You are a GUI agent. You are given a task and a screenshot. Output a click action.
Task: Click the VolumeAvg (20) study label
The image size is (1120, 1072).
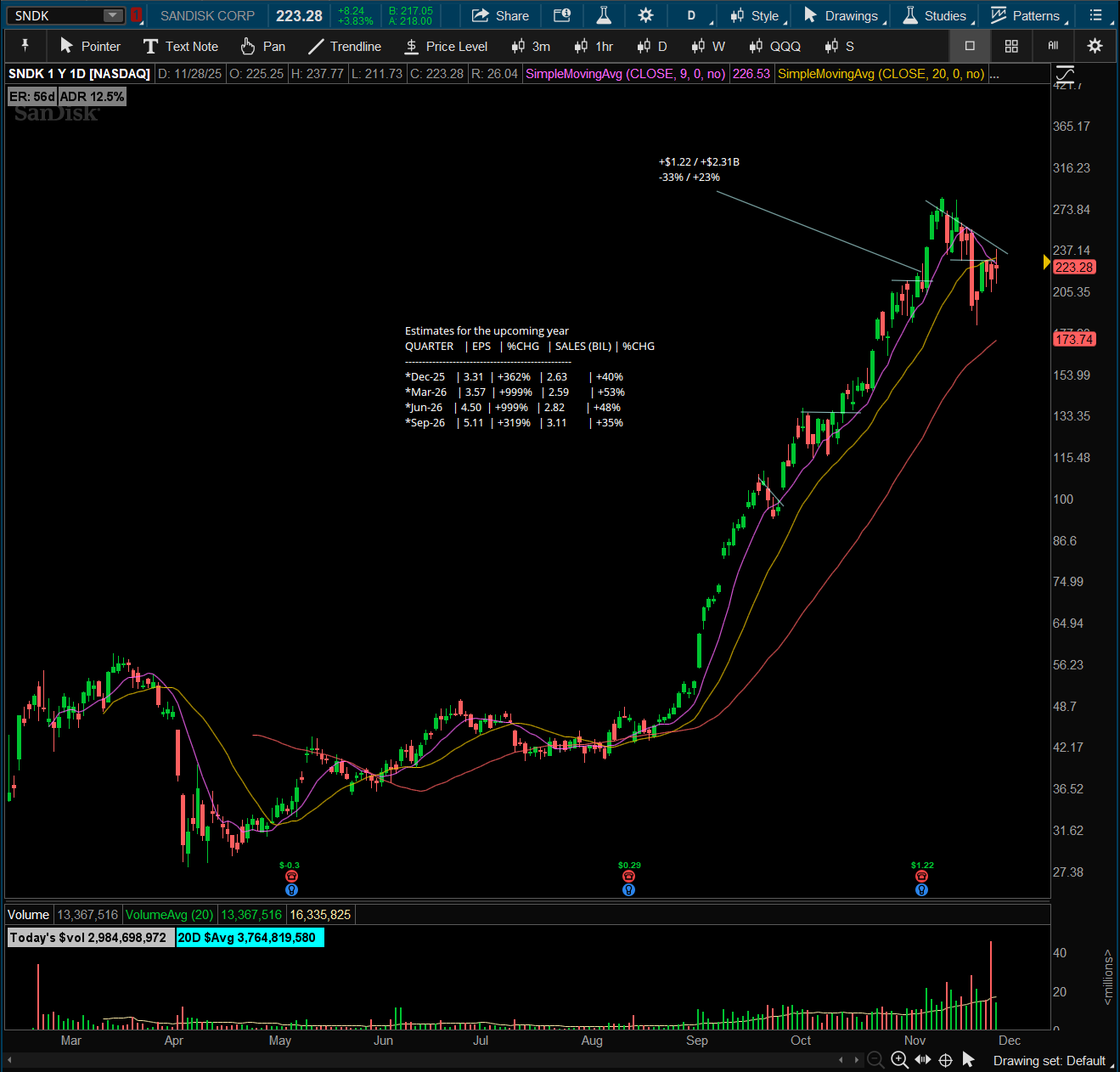(170, 915)
